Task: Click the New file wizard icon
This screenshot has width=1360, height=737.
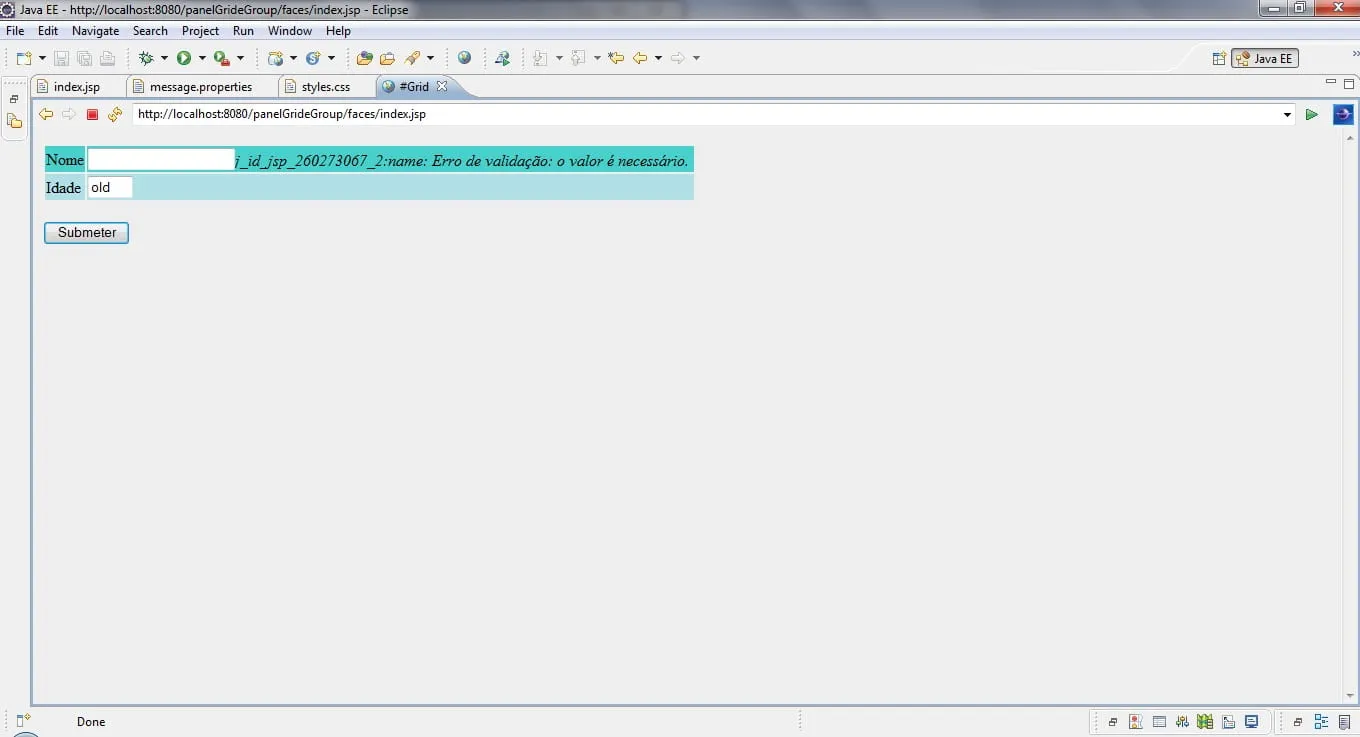Action: [x=24, y=58]
